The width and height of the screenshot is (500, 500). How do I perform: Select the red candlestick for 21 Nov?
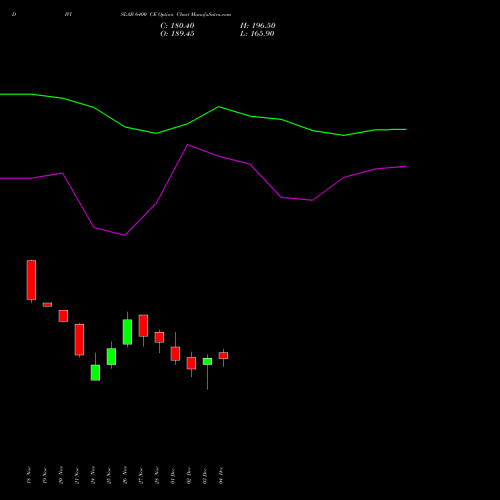click(79, 340)
